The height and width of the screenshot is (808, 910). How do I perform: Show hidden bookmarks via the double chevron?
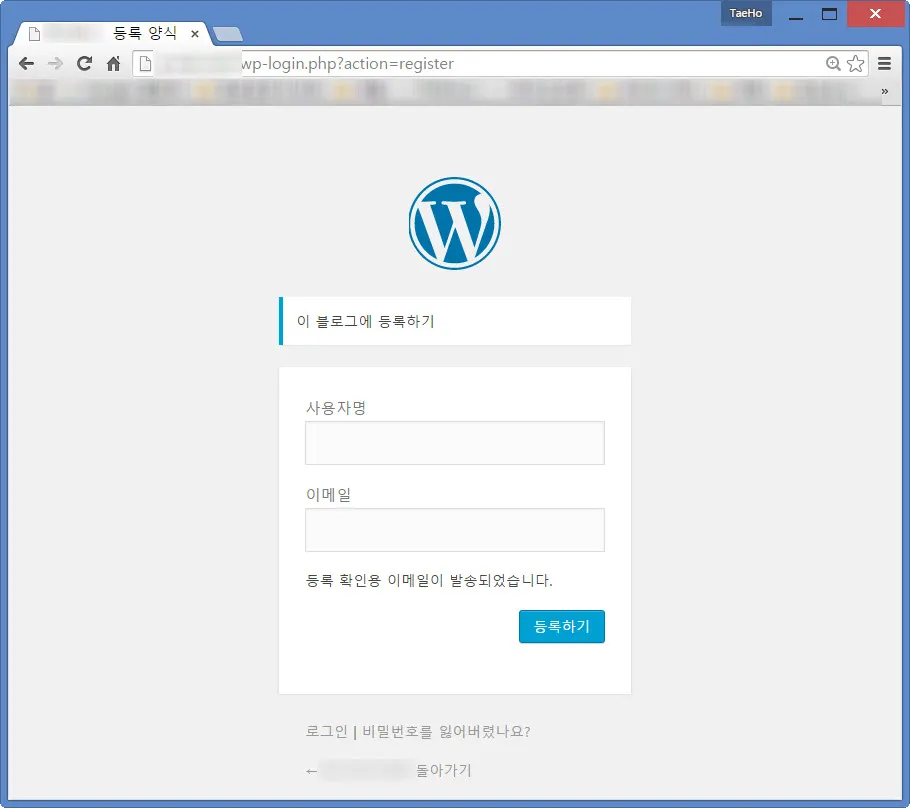tap(884, 91)
